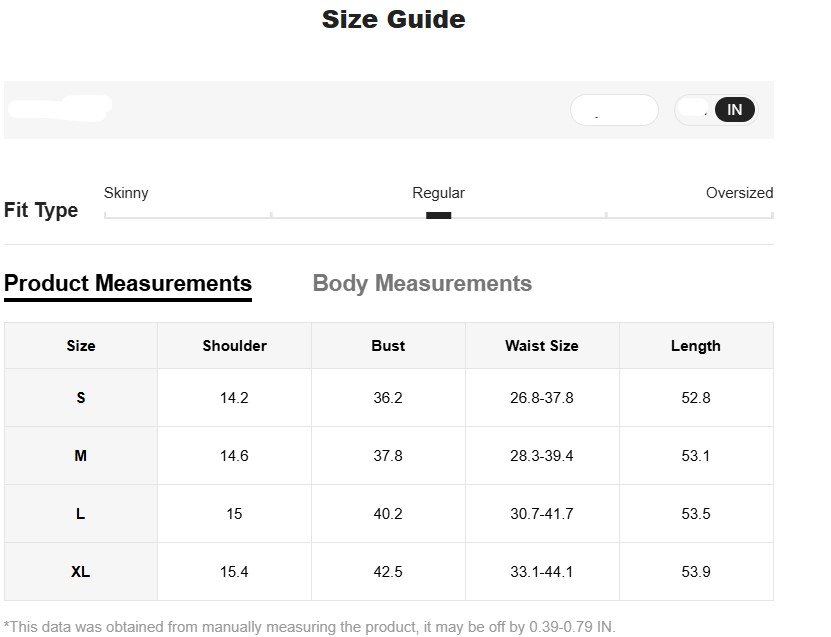Switch to the Product Measurements tab
Viewport: 831px width, 637px height.
pos(128,284)
